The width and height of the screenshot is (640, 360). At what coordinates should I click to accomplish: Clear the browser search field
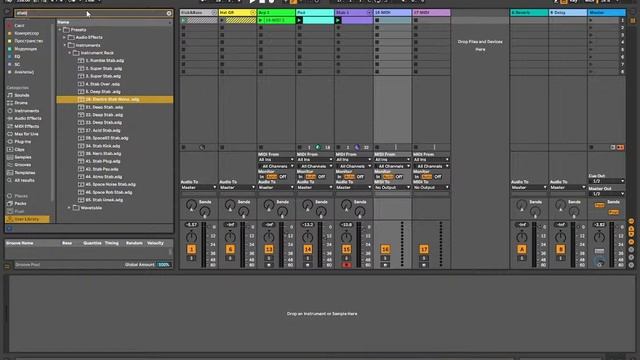click(x=169, y=13)
